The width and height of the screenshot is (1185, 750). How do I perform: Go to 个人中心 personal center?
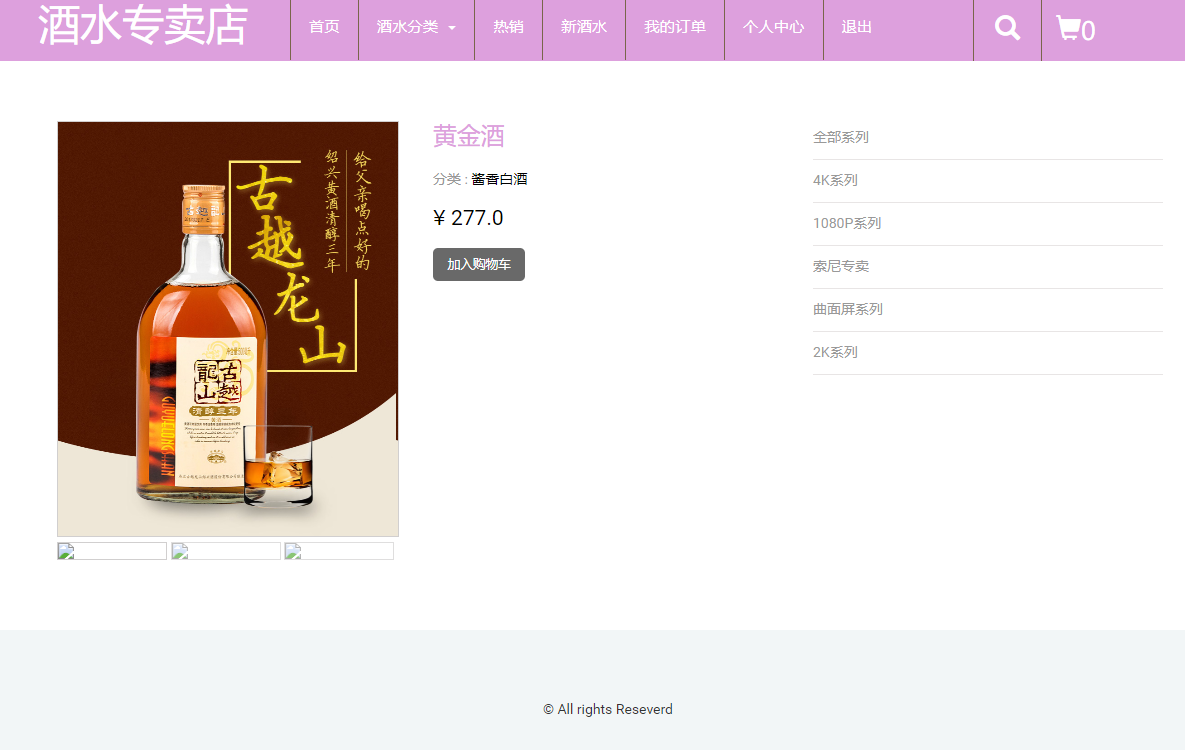[x=774, y=28]
